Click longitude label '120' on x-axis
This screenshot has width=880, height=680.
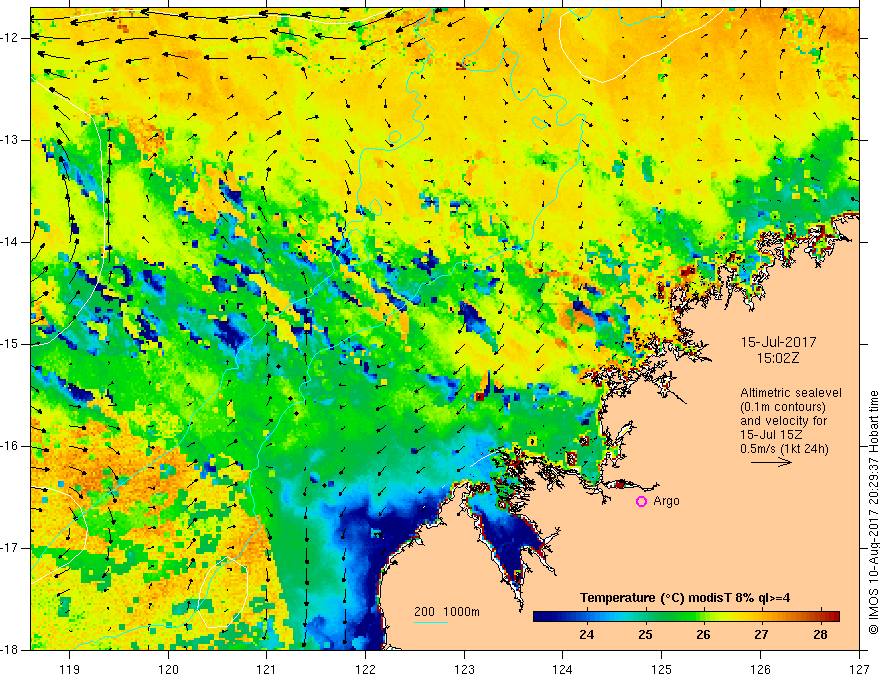tap(168, 669)
